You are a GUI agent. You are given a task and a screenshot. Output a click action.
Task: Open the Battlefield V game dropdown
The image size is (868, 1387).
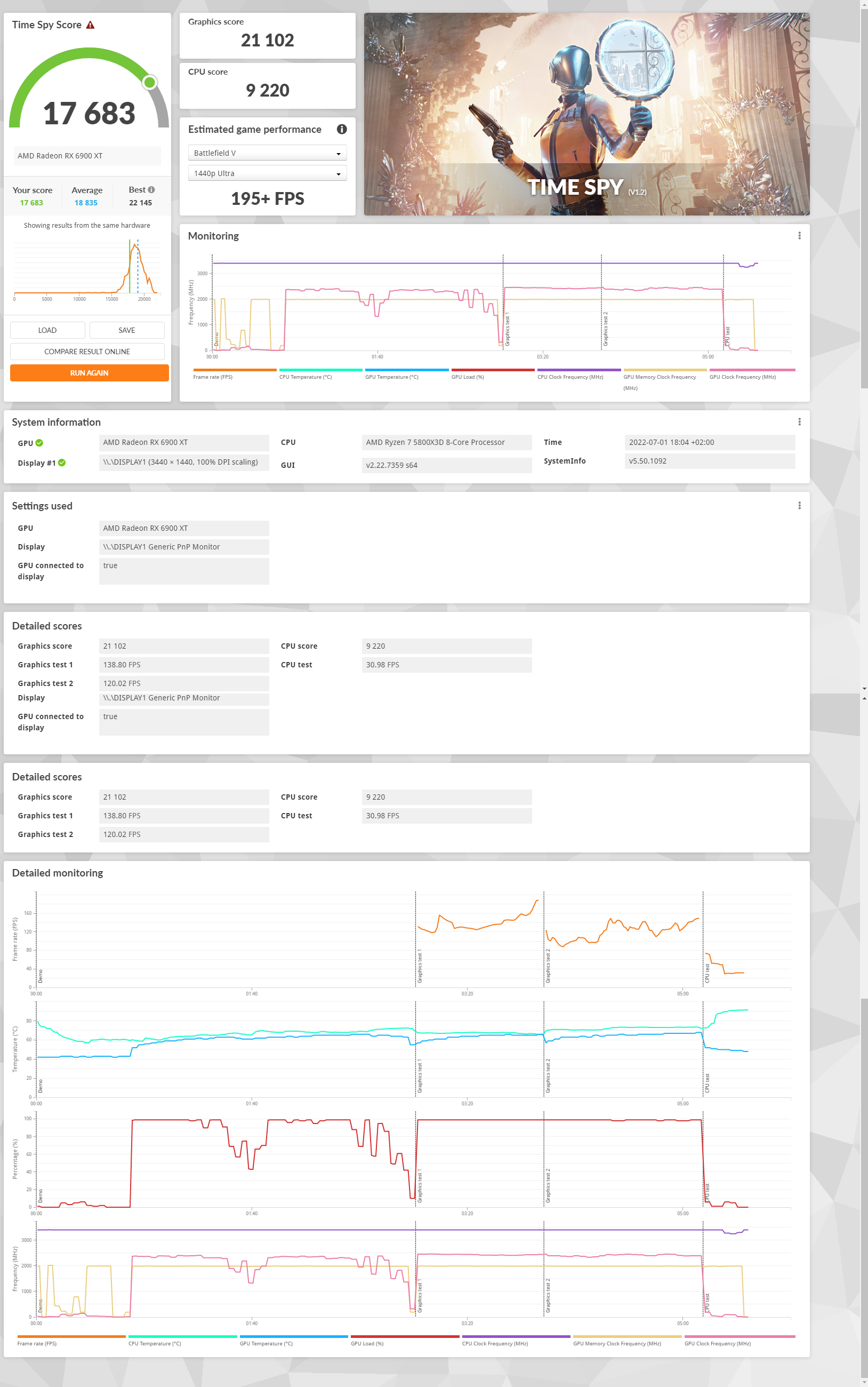tap(268, 153)
